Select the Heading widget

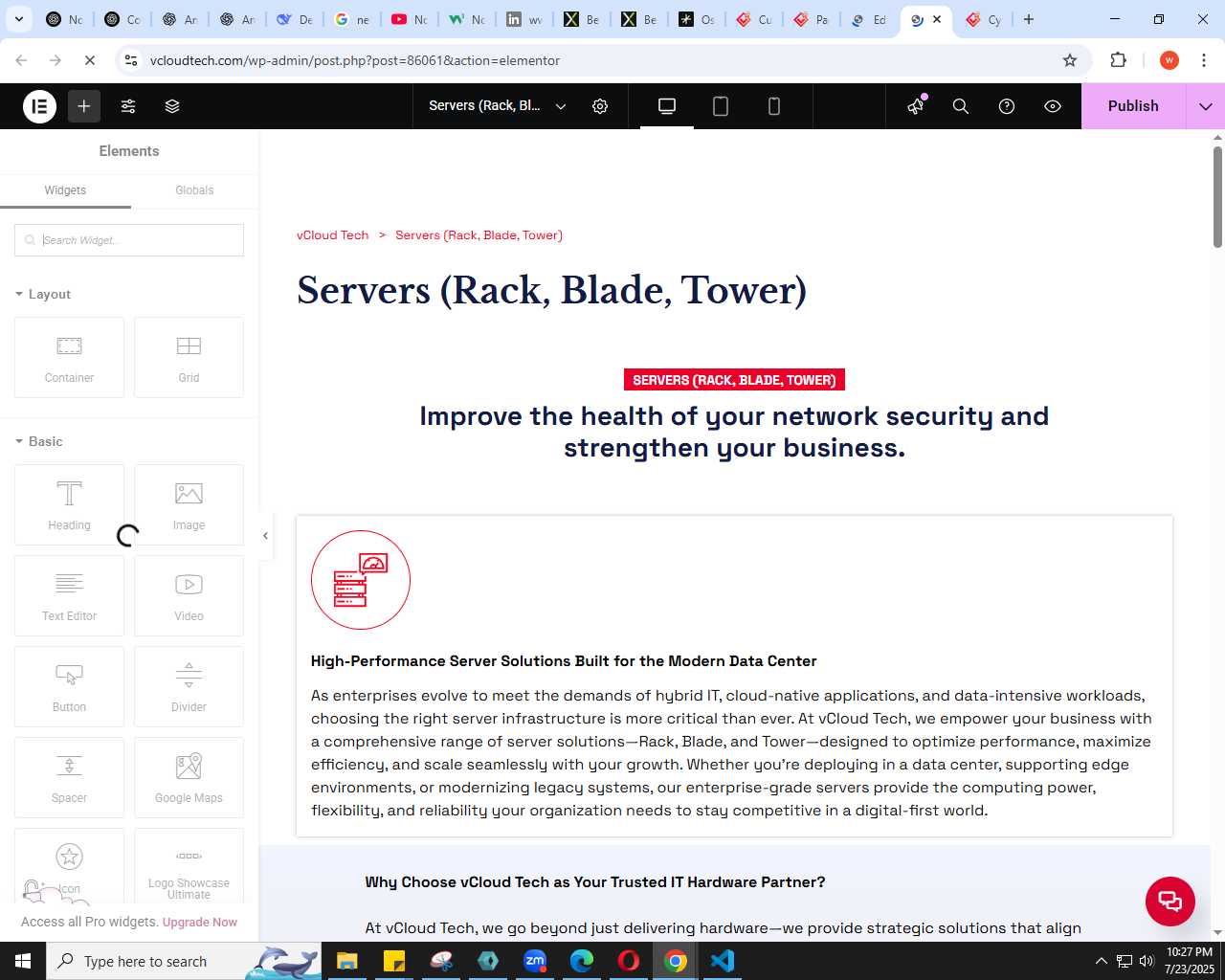click(x=69, y=504)
